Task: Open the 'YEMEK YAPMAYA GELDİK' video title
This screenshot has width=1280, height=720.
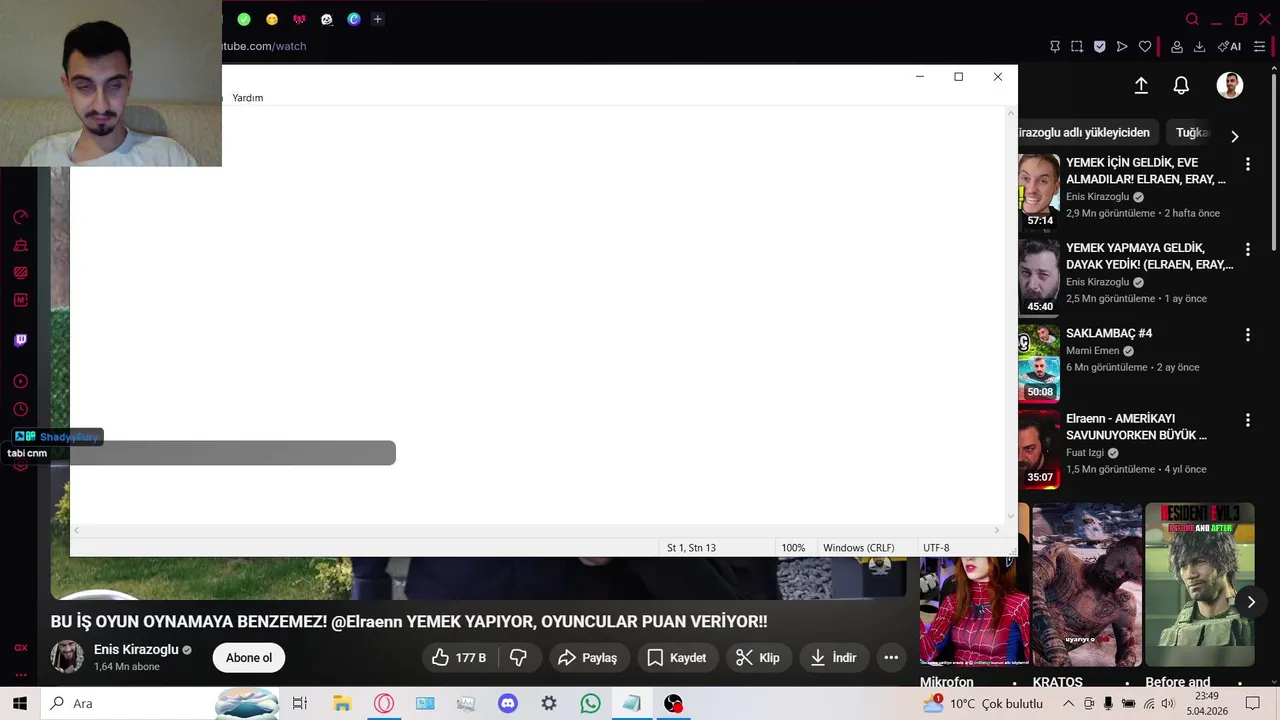Action: point(1149,256)
